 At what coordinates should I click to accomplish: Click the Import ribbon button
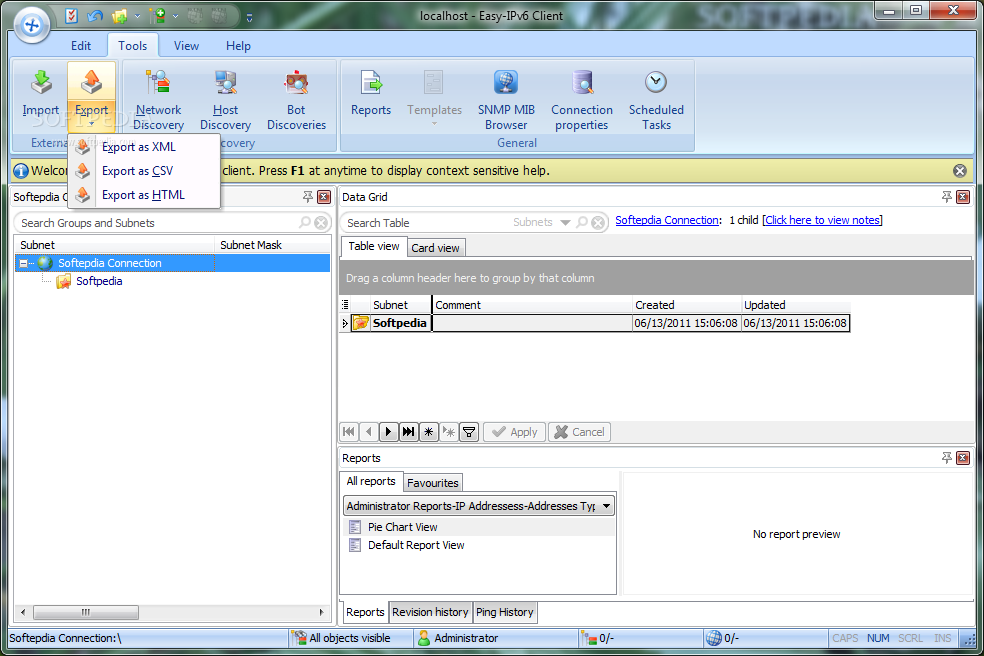[41, 95]
